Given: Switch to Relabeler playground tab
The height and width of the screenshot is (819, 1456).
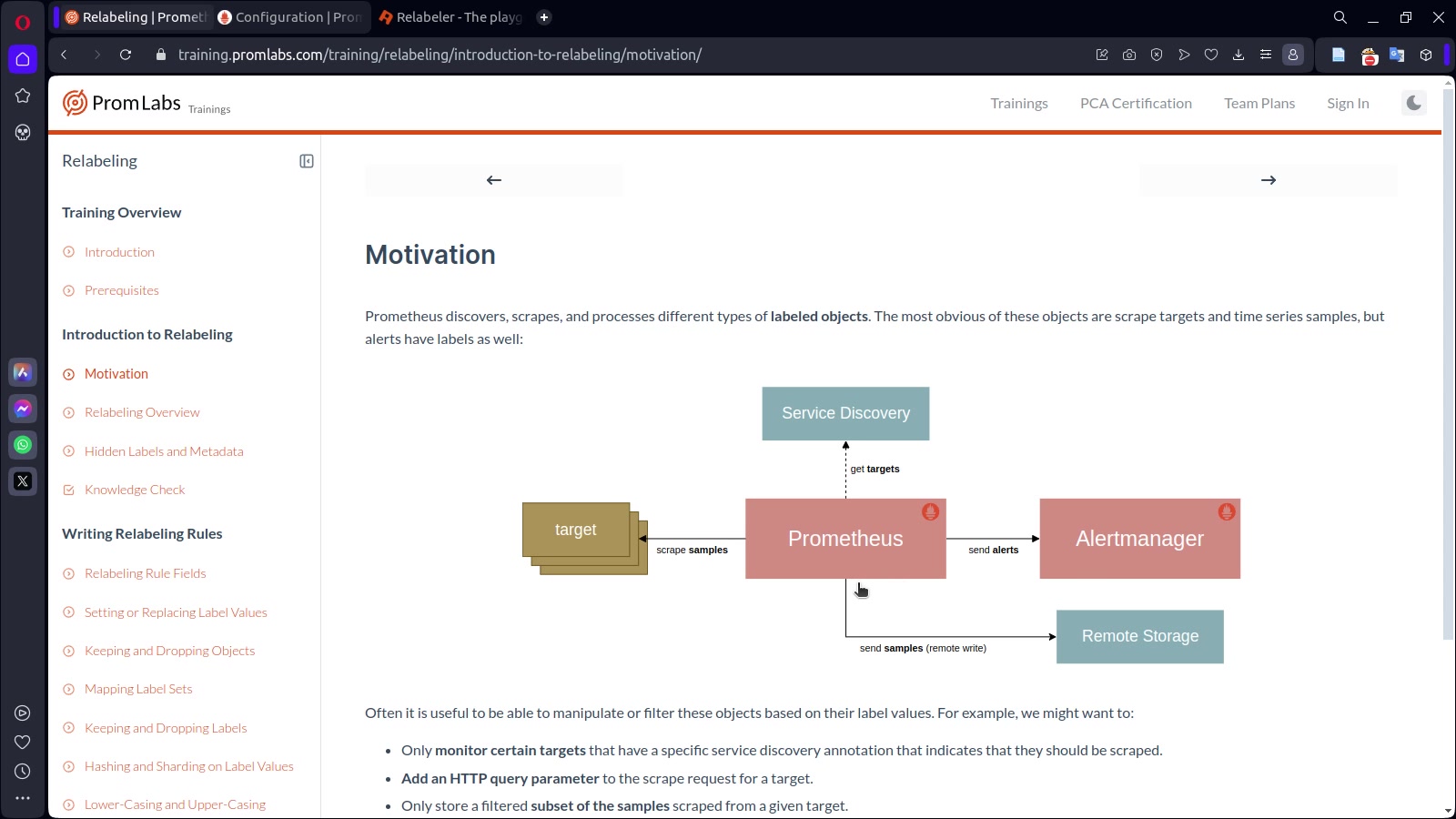Looking at the screenshot, I should [450, 17].
